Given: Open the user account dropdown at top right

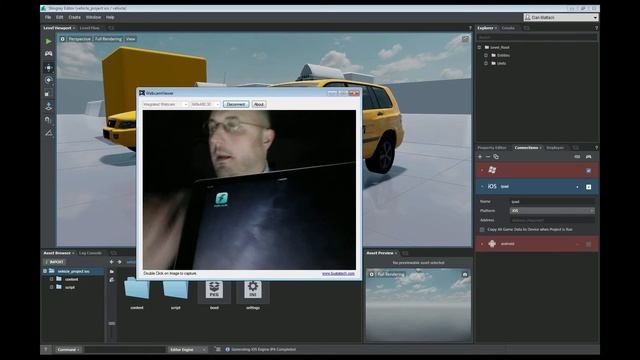Looking at the screenshot, I should pyautogui.click(x=561, y=18).
